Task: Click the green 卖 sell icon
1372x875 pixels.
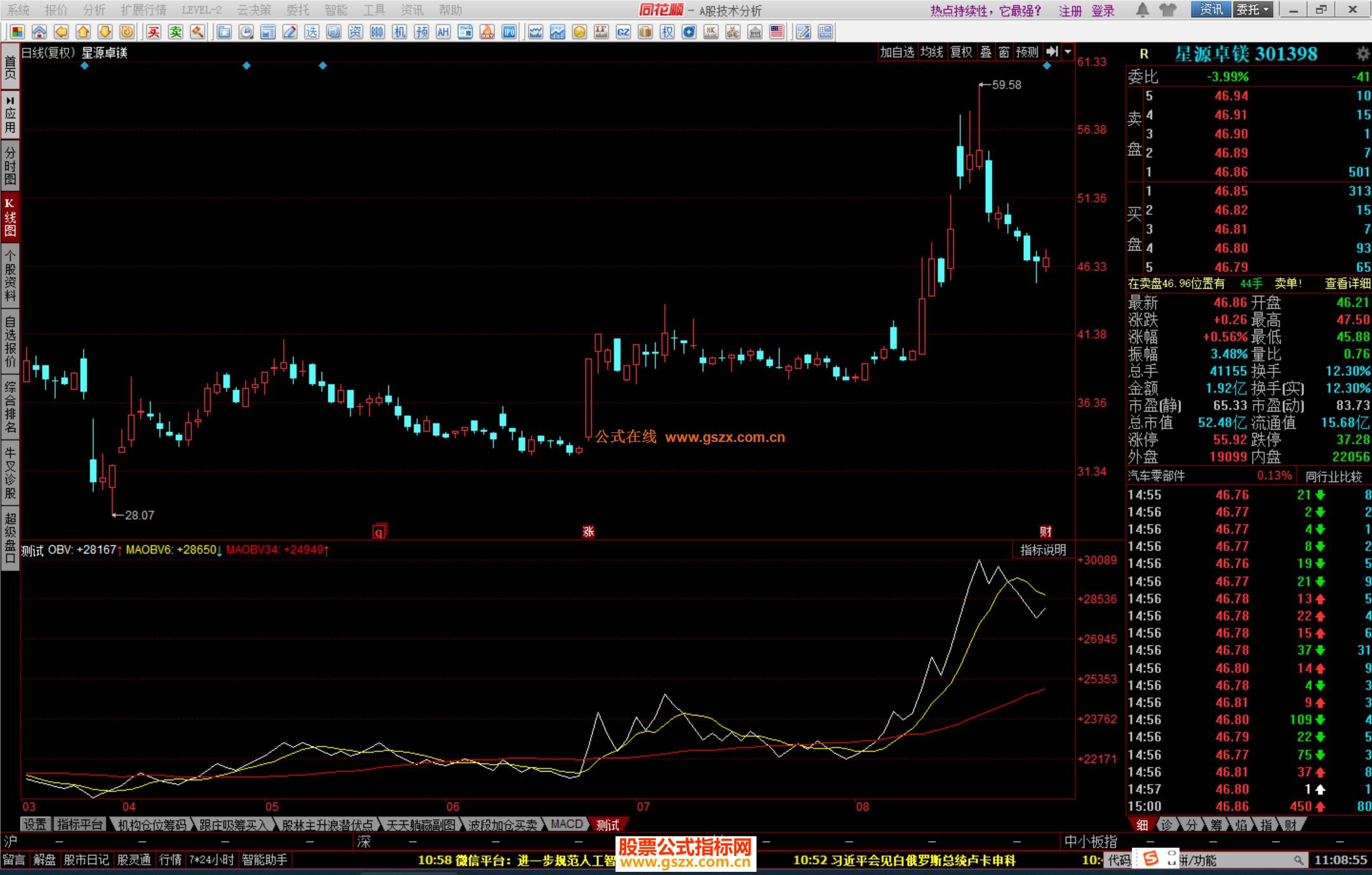Action: tap(175, 32)
